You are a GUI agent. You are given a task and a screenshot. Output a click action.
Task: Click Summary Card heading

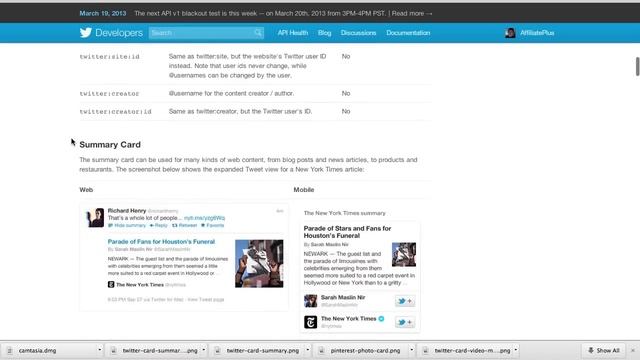pos(110,144)
